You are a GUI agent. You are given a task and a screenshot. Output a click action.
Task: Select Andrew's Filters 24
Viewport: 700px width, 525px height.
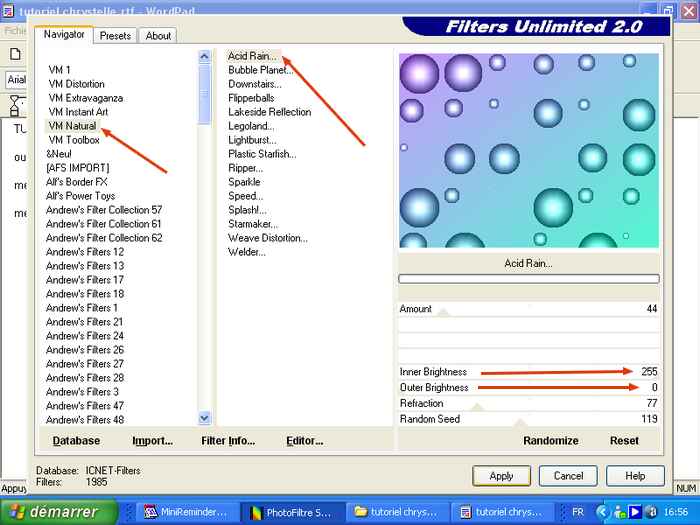(x=85, y=336)
